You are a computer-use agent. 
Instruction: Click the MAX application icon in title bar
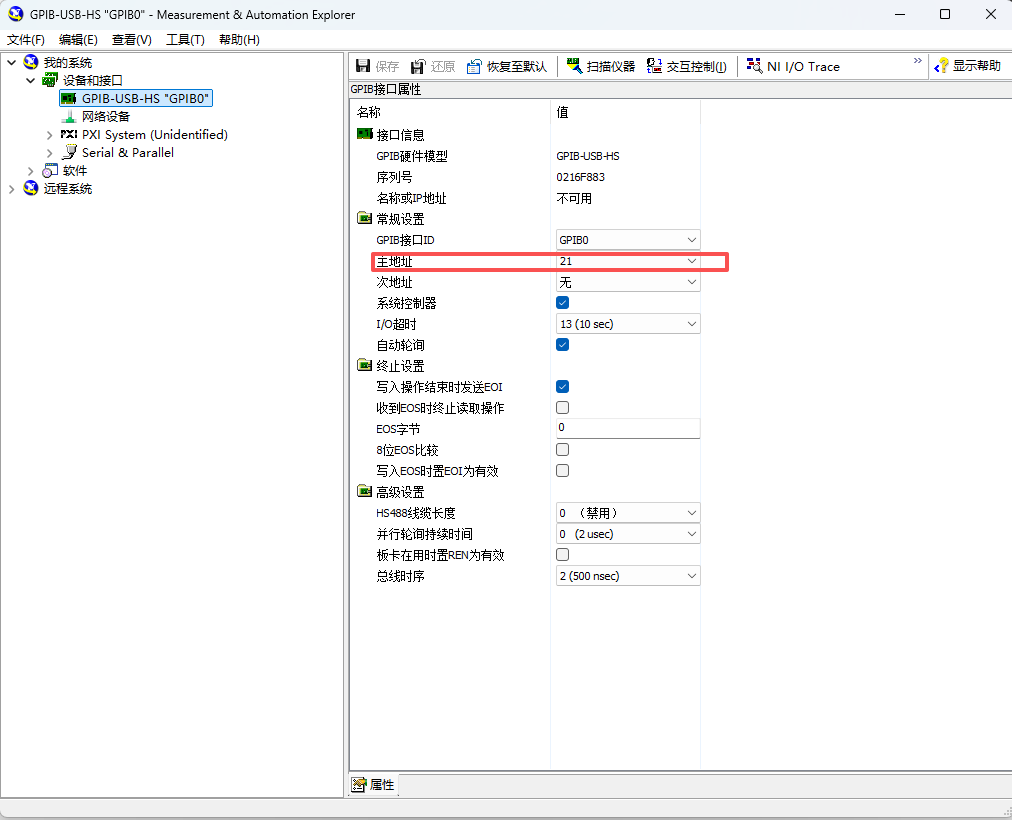[15, 14]
